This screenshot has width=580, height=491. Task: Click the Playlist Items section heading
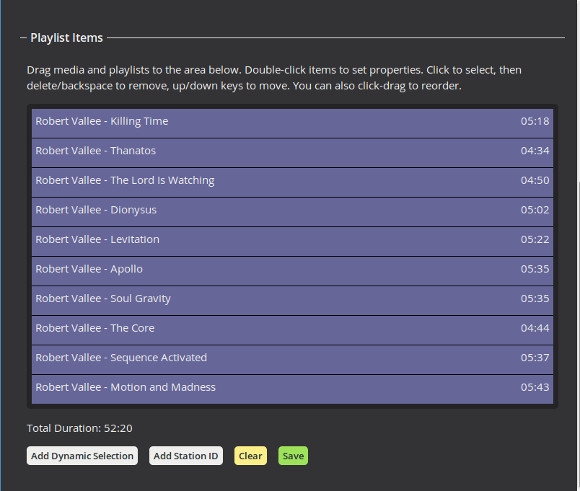[x=67, y=38]
